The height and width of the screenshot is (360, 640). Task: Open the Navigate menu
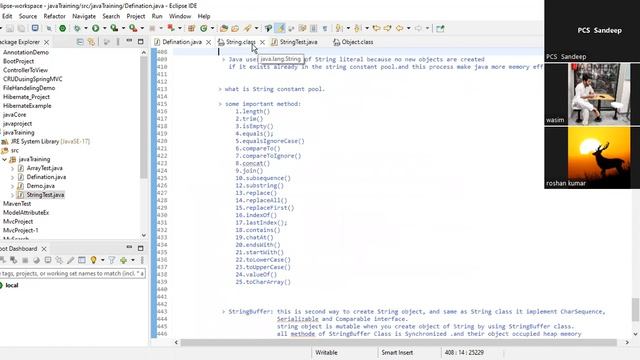point(84,16)
